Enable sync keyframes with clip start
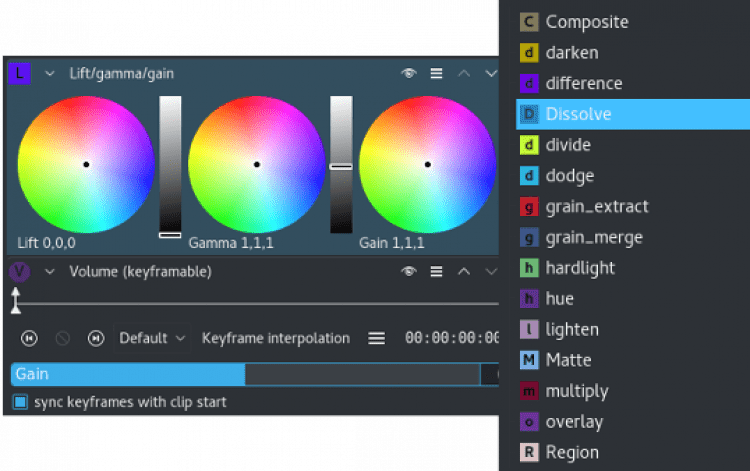The width and height of the screenshot is (750, 471). (20, 402)
